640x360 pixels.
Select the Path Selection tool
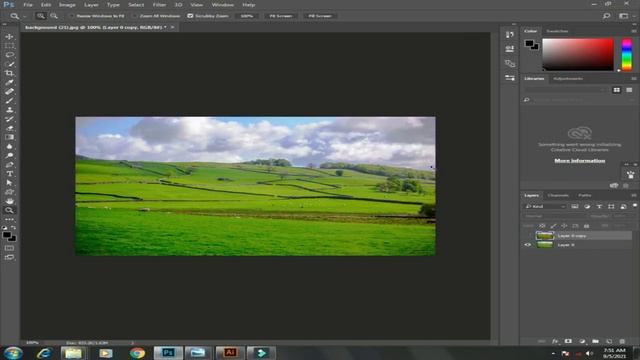(9, 183)
